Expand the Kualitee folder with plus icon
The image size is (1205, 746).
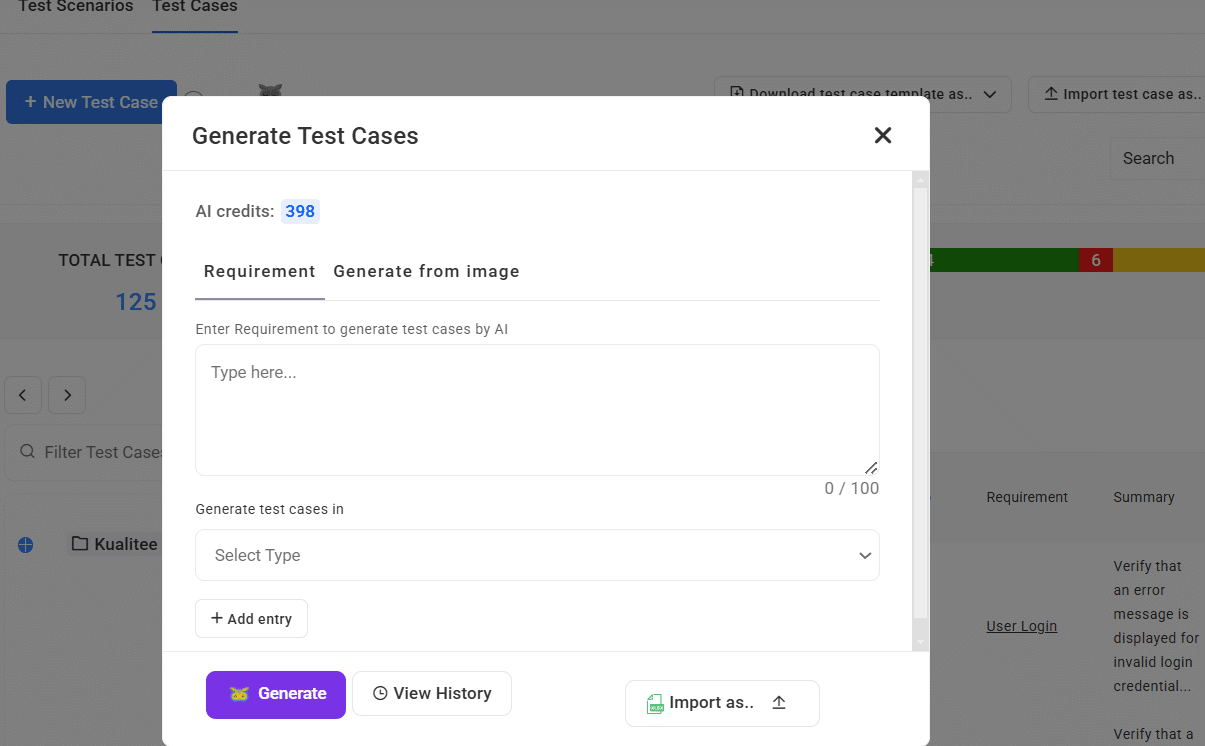[x=26, y=545]
